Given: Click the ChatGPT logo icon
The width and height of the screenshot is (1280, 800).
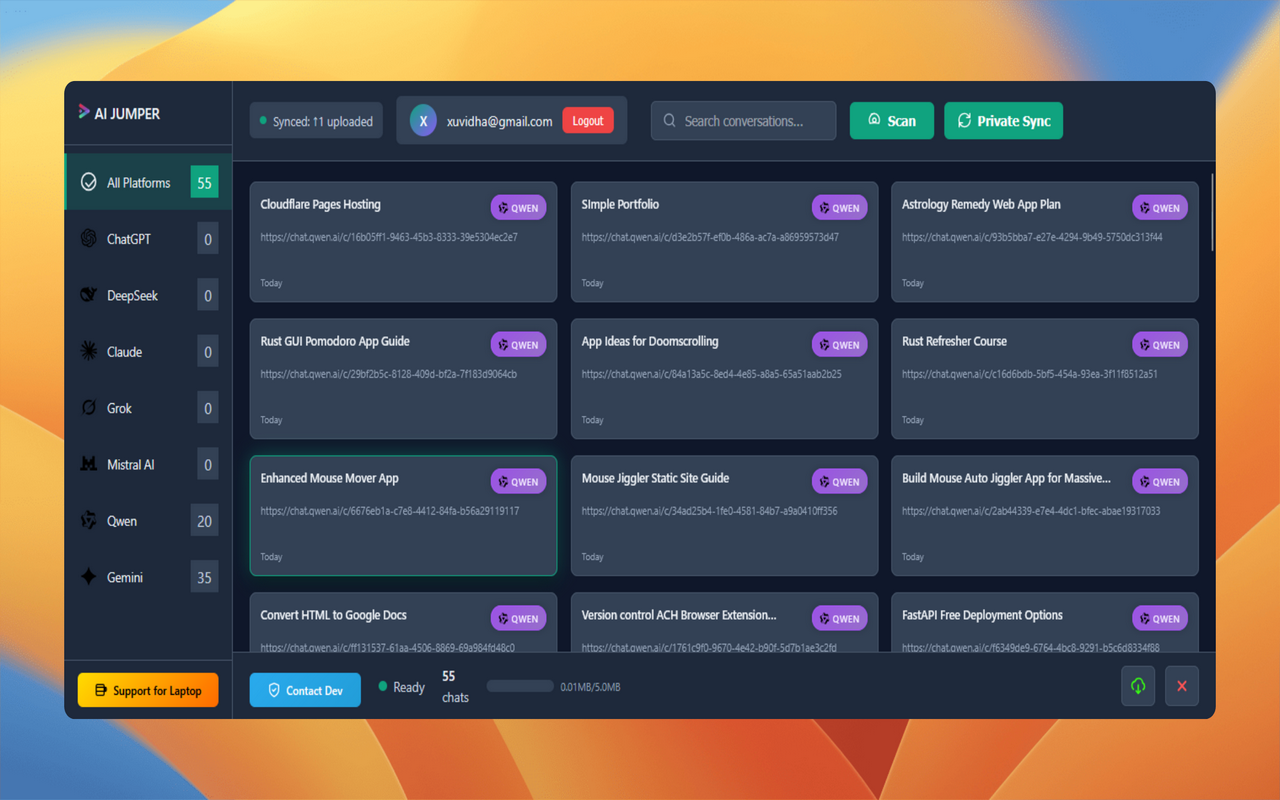Looking at the screenshot, I should point(89,239).
